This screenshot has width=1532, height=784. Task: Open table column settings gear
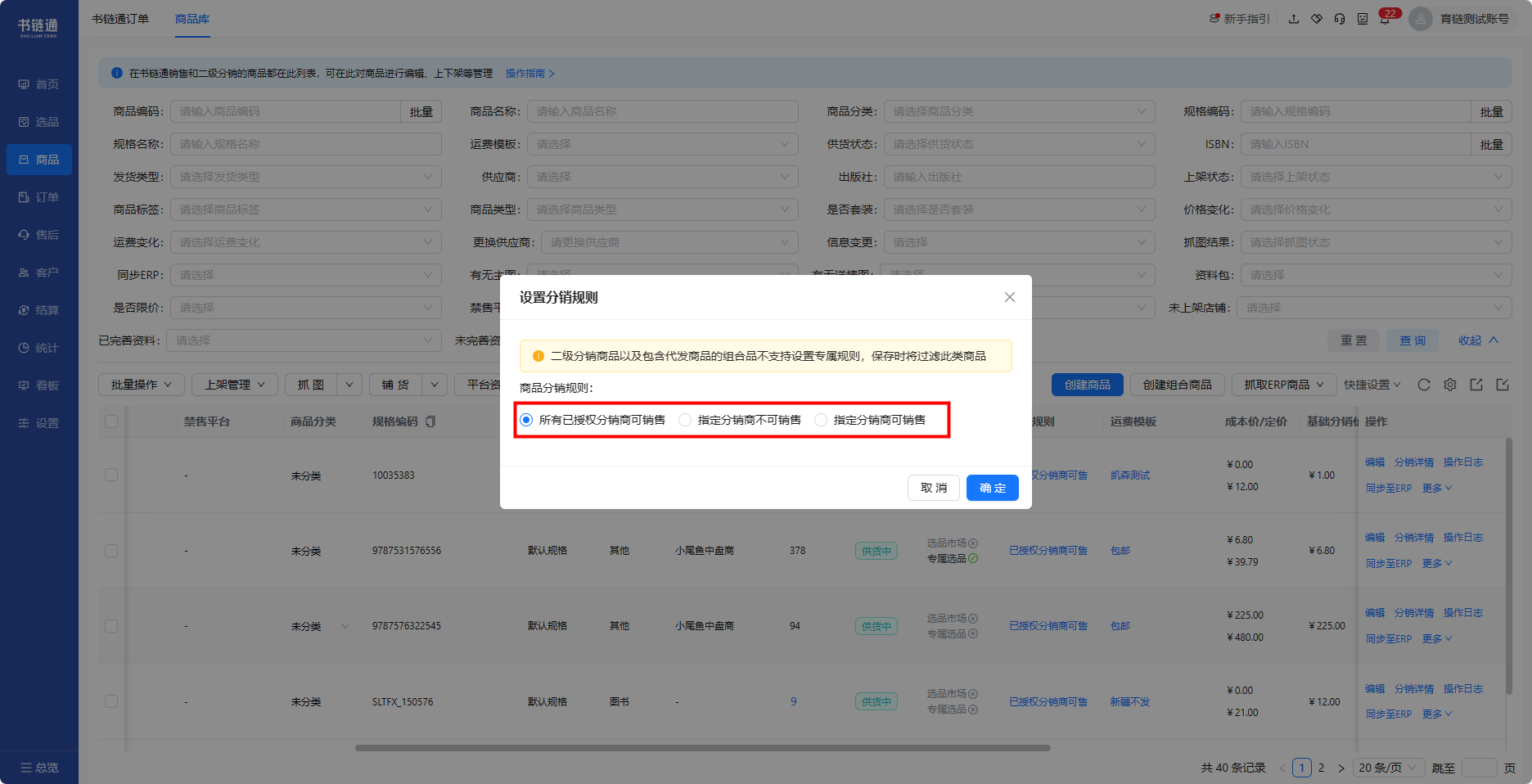1450,385
